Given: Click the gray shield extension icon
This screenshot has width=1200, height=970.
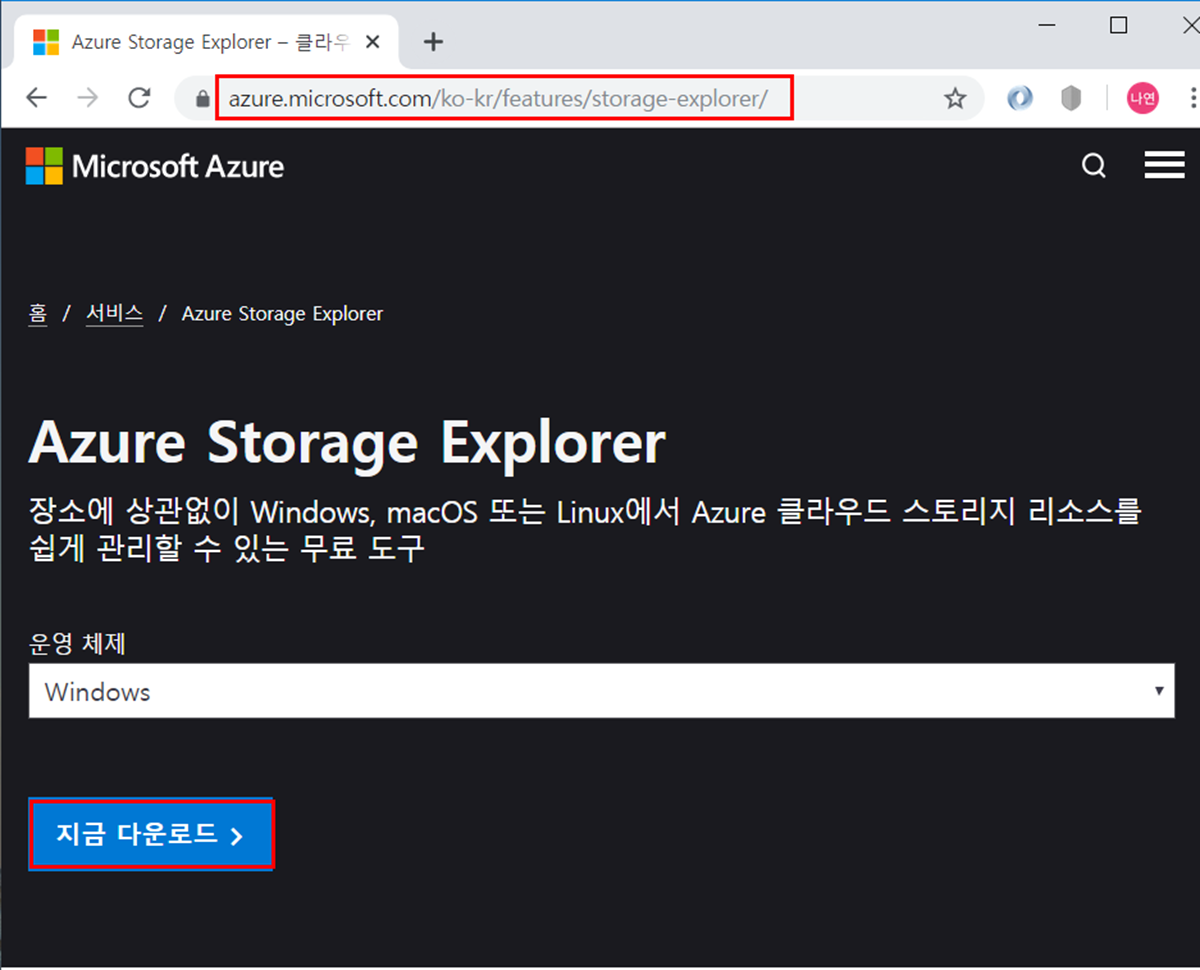Looking at the screenshot, I should [x=1071, y=98].
